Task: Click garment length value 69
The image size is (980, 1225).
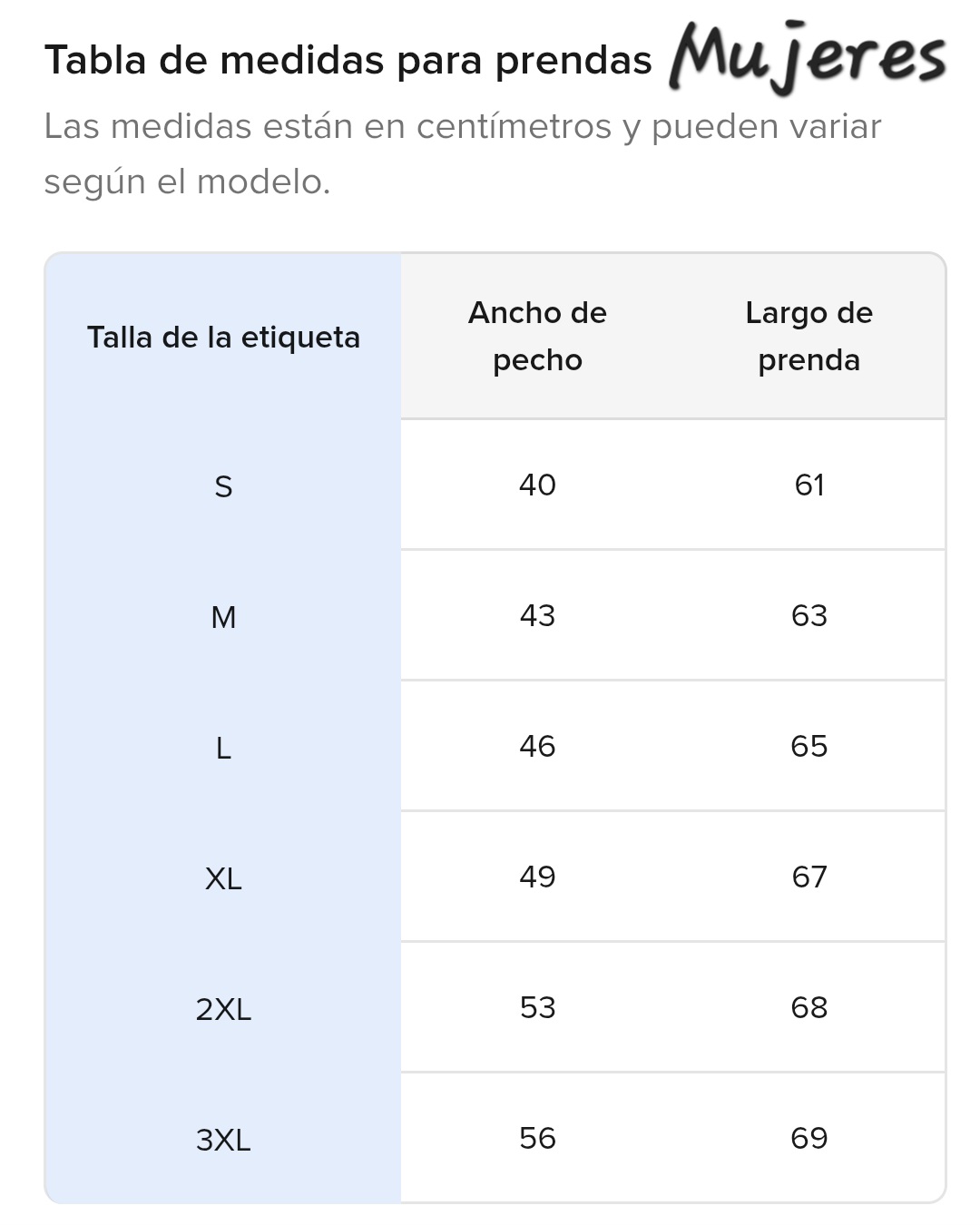Action: coord(808,1139)
